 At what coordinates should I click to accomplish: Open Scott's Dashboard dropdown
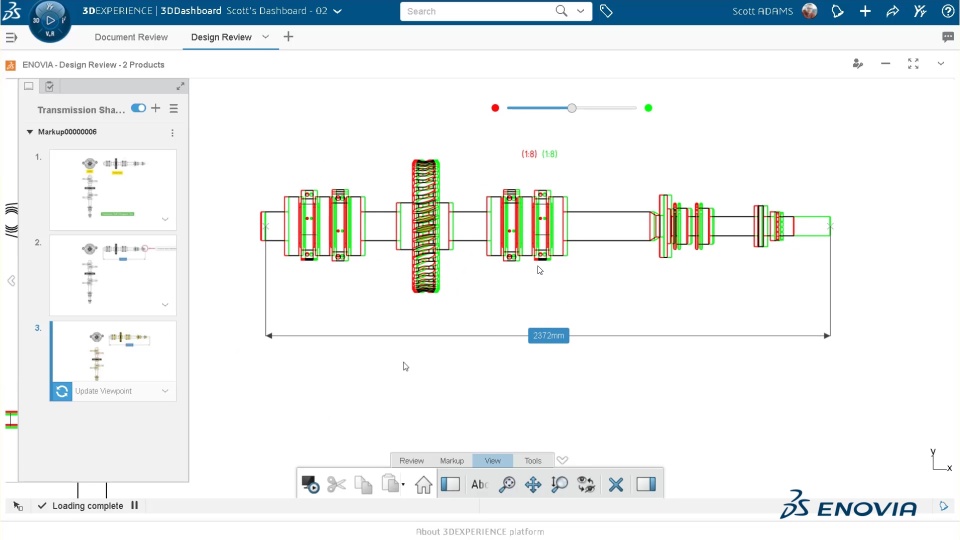coord(337,11)
